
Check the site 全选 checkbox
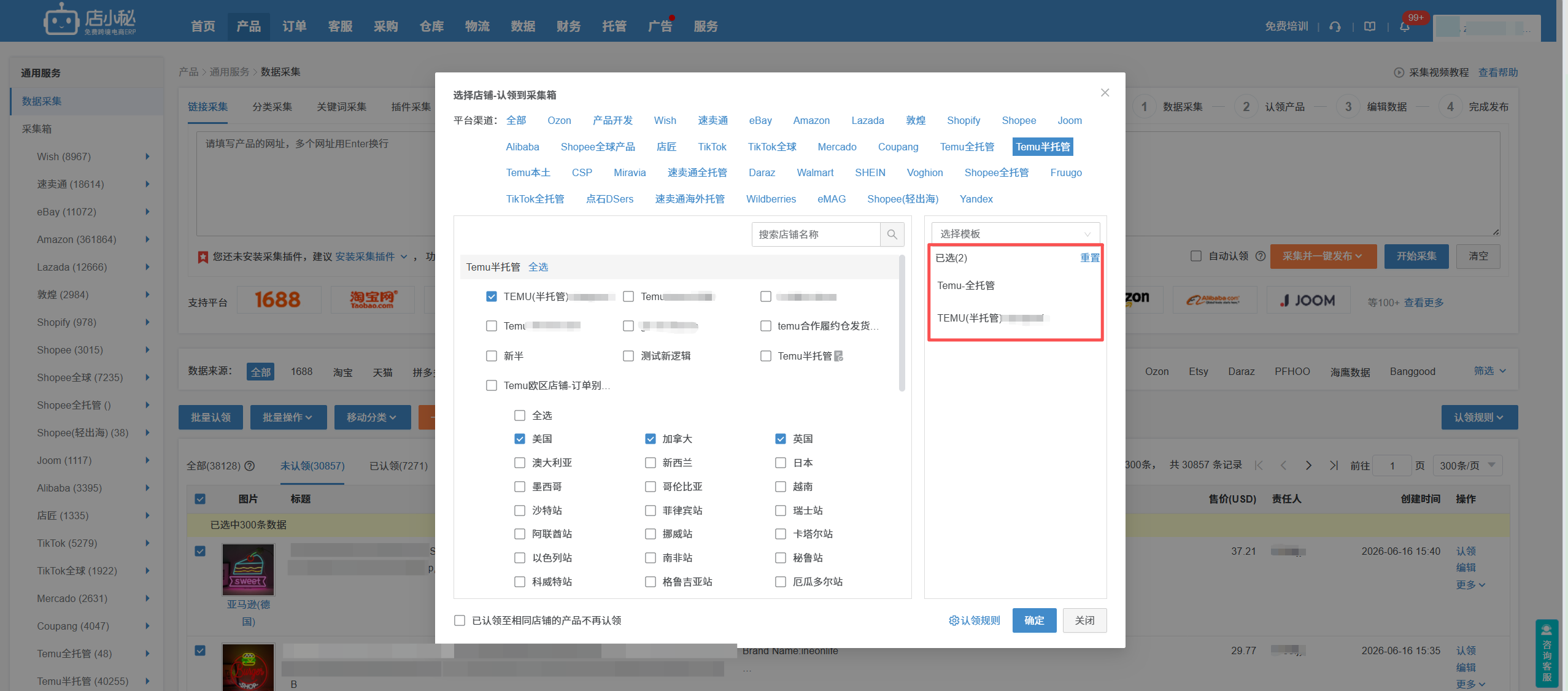519,415
